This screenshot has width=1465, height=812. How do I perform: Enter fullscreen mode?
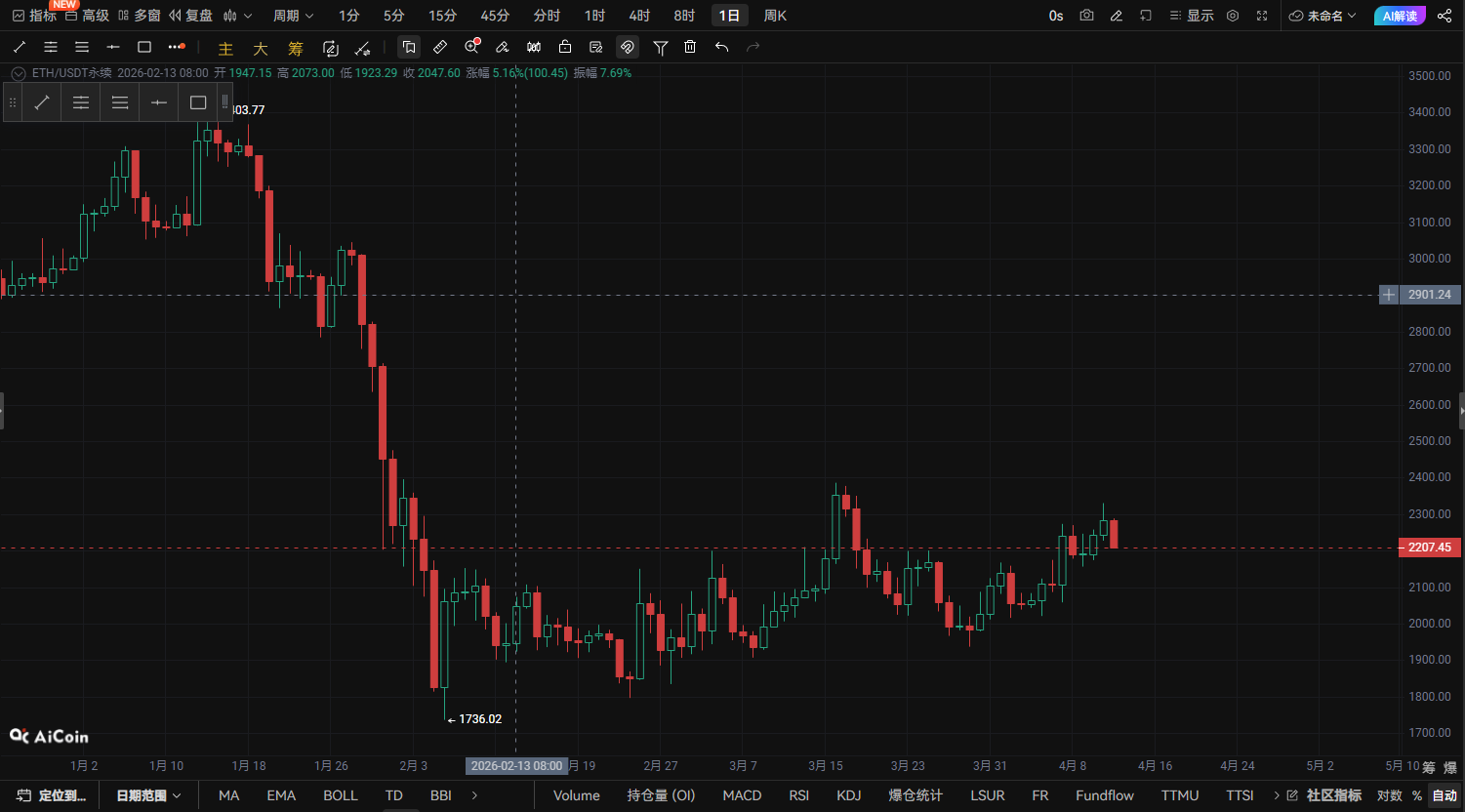pos(1262,16)
